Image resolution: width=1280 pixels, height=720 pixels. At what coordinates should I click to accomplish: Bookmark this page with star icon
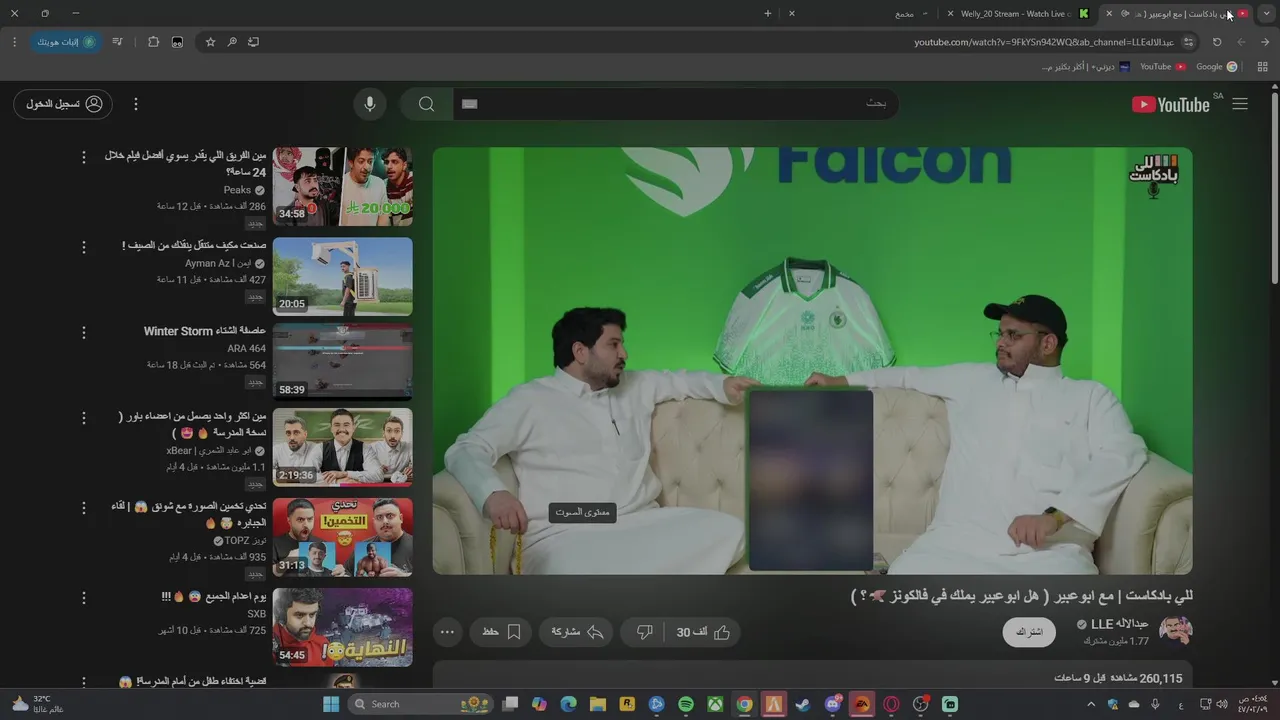point(210,42)
